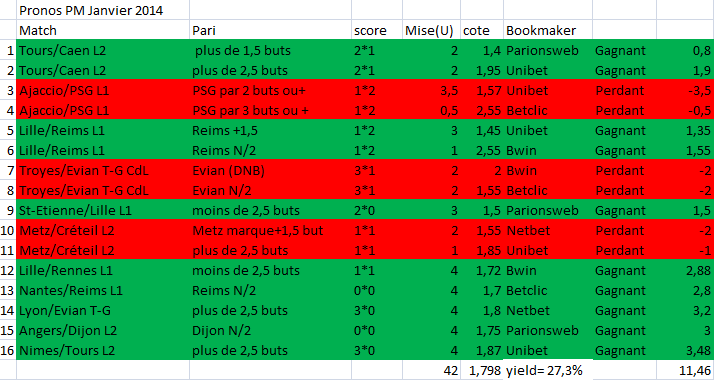
Task: Select row number 12 header
Action: [x=8, y=270]
